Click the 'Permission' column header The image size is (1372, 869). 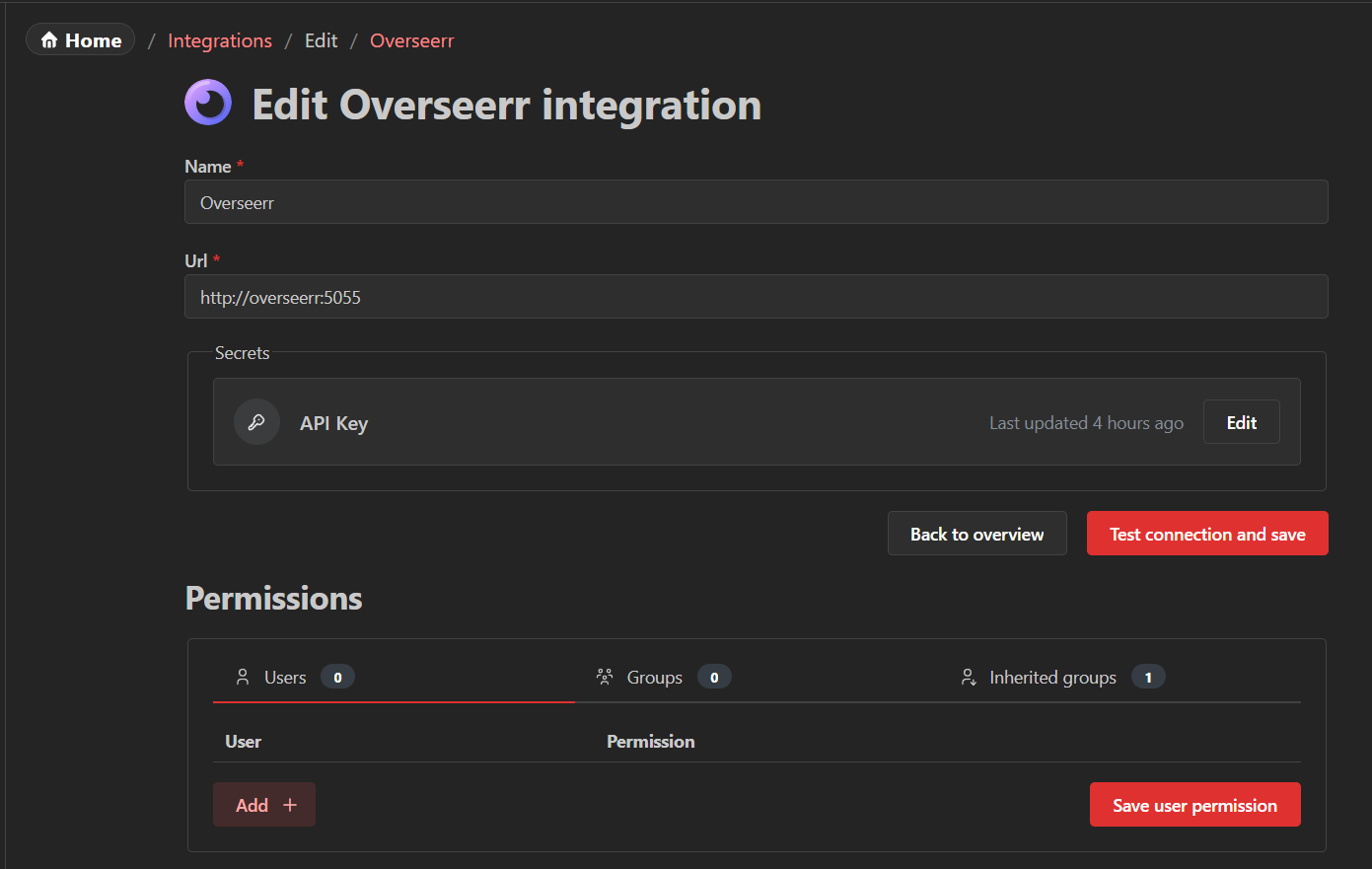(x=651, y=742)
